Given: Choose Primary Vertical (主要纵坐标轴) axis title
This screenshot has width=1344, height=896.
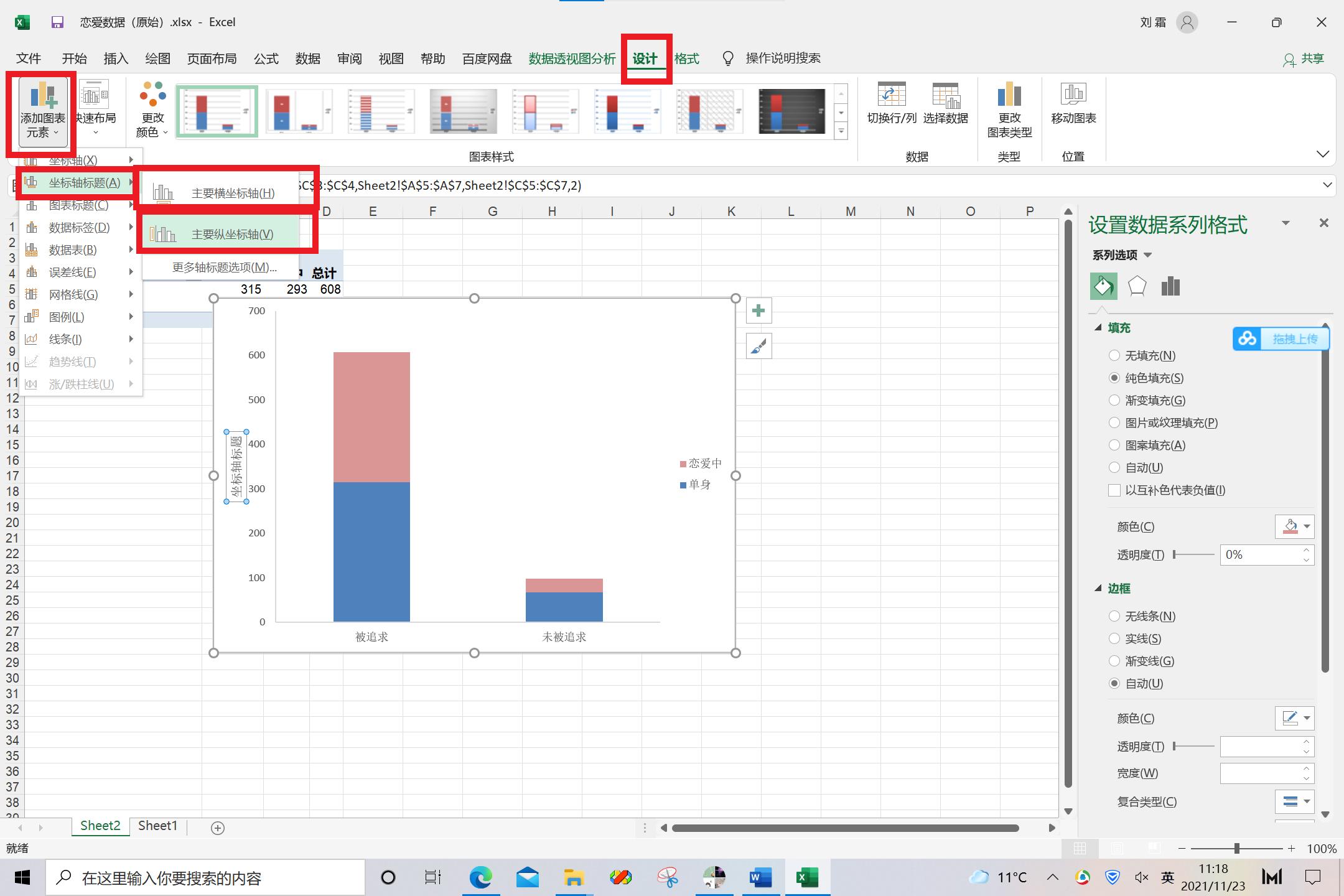Looking at the screenshot, I should (221, 234).
